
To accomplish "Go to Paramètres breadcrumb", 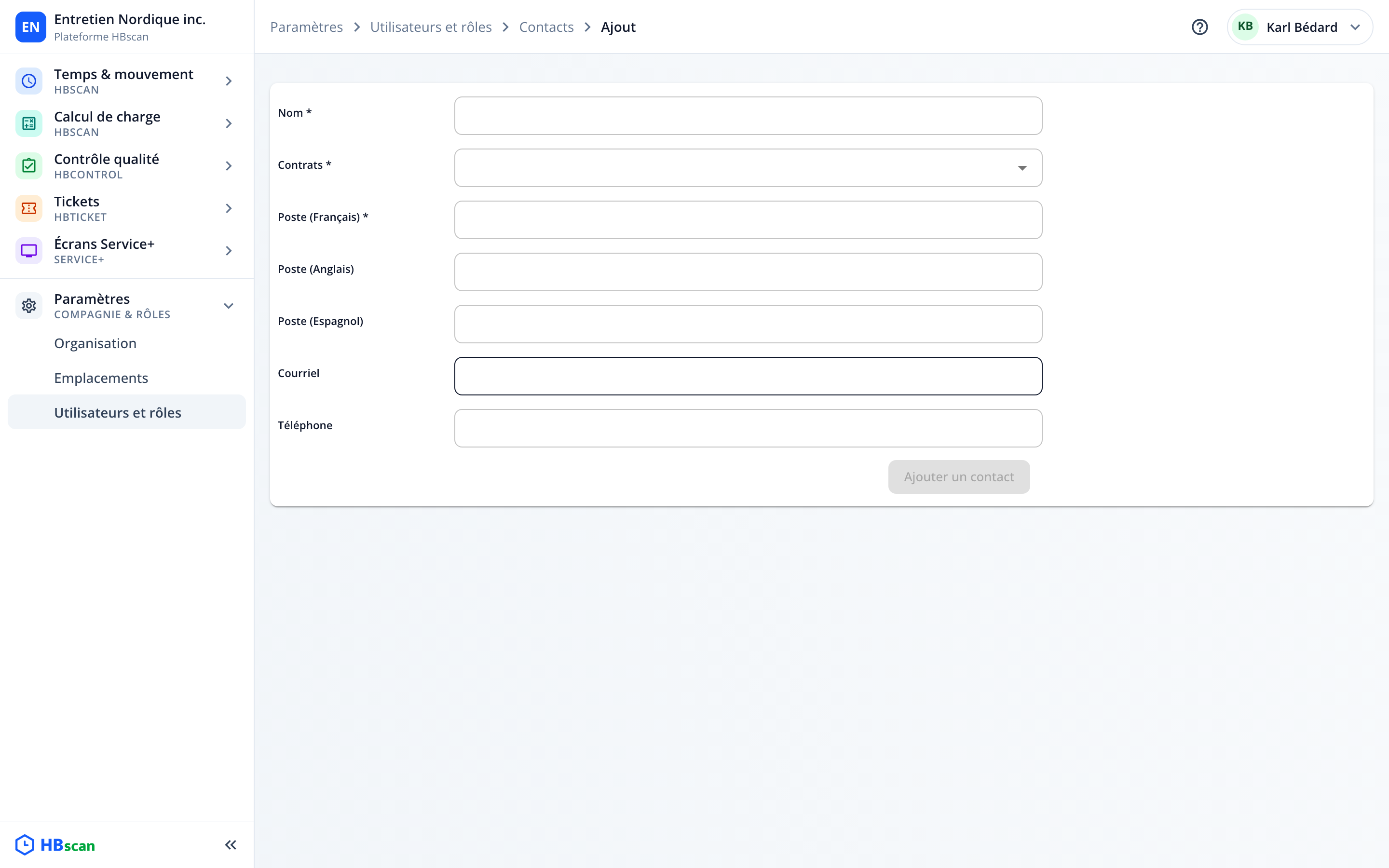I will pos(307,27).
